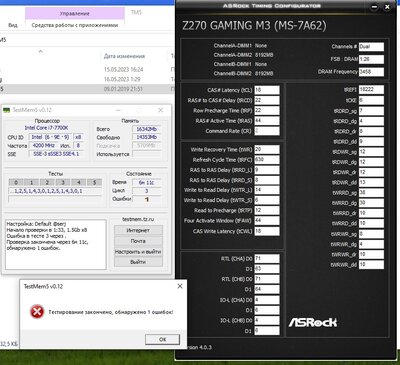Click OK in the error message dialog
Screen dimensions: 400x365
pyautogui.click(x=162, y=339)
